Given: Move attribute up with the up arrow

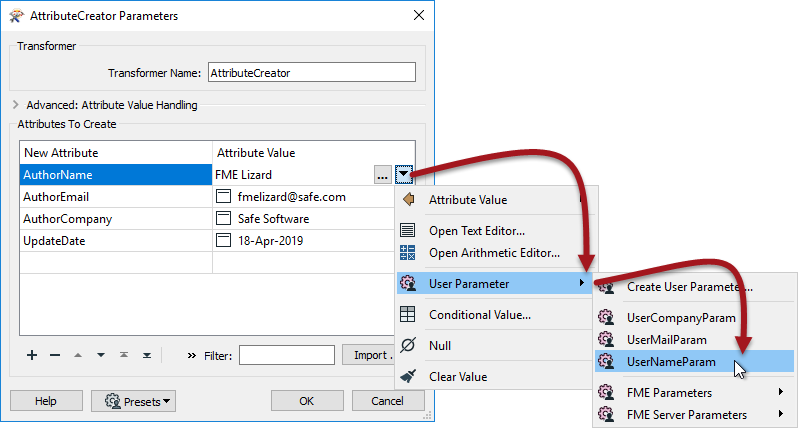Looking at the screenshot, I should tap(78, 355).
